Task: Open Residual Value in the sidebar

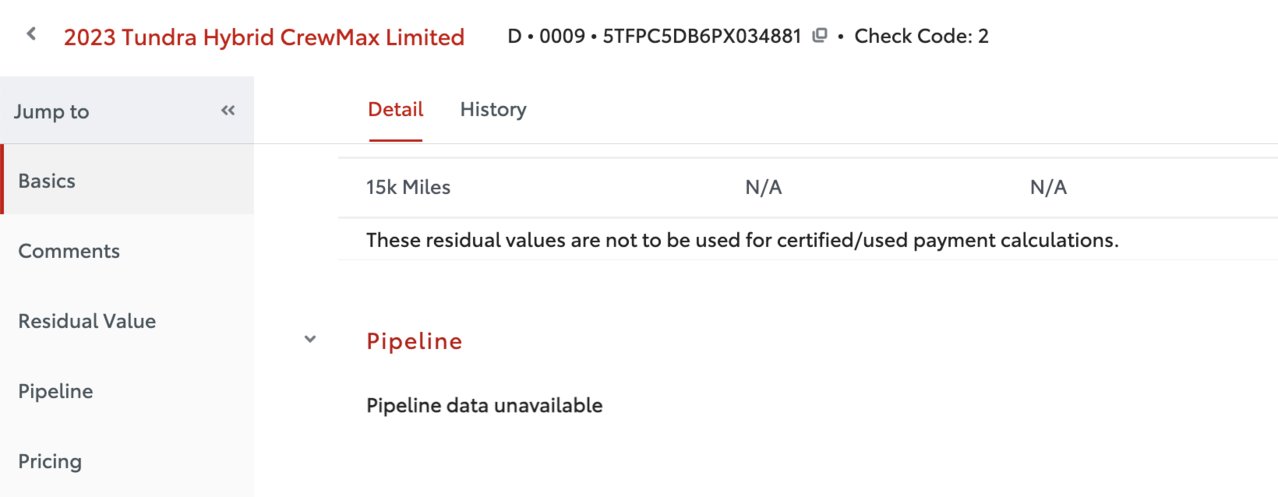Action: pos(127,320)
